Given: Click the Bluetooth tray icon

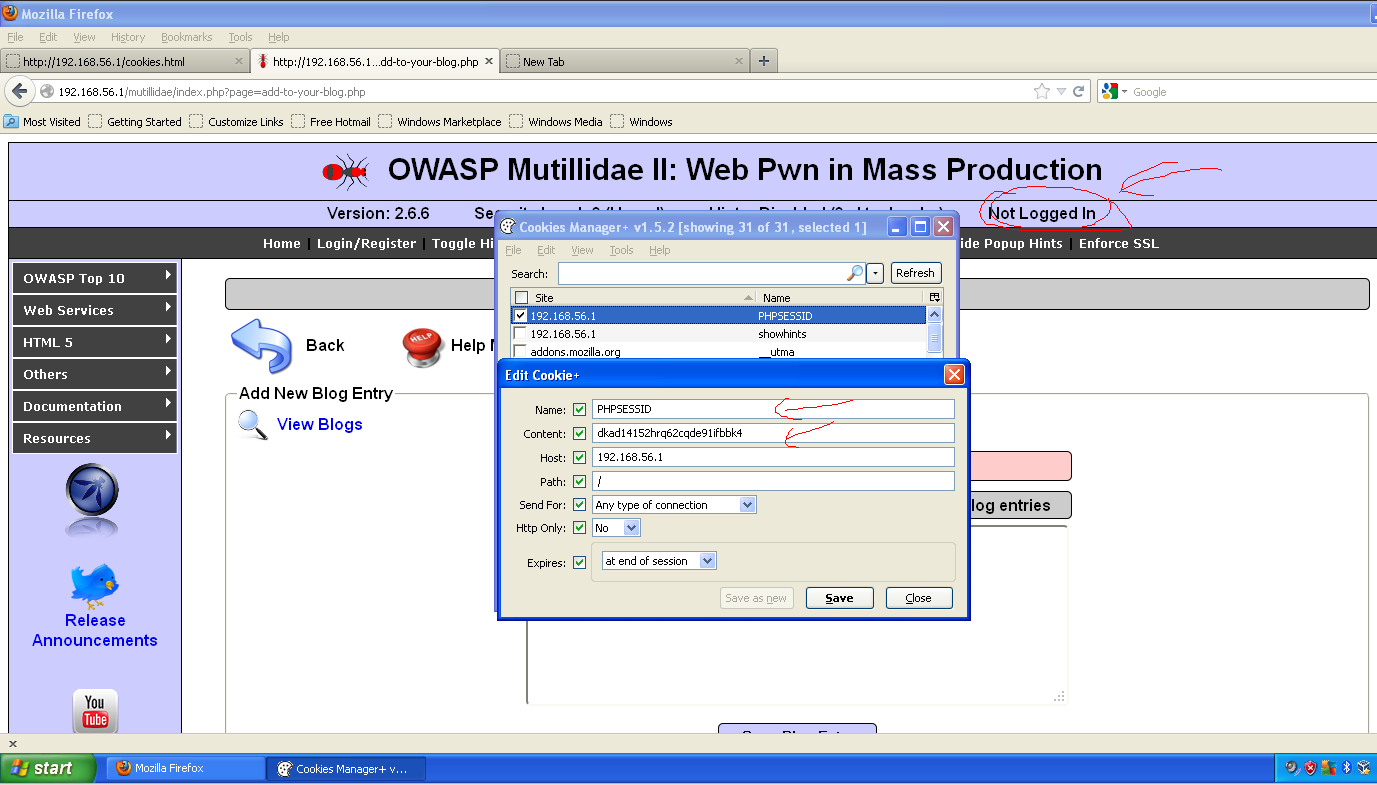Looking at the screenshot, I should [x=1347, y=768].
